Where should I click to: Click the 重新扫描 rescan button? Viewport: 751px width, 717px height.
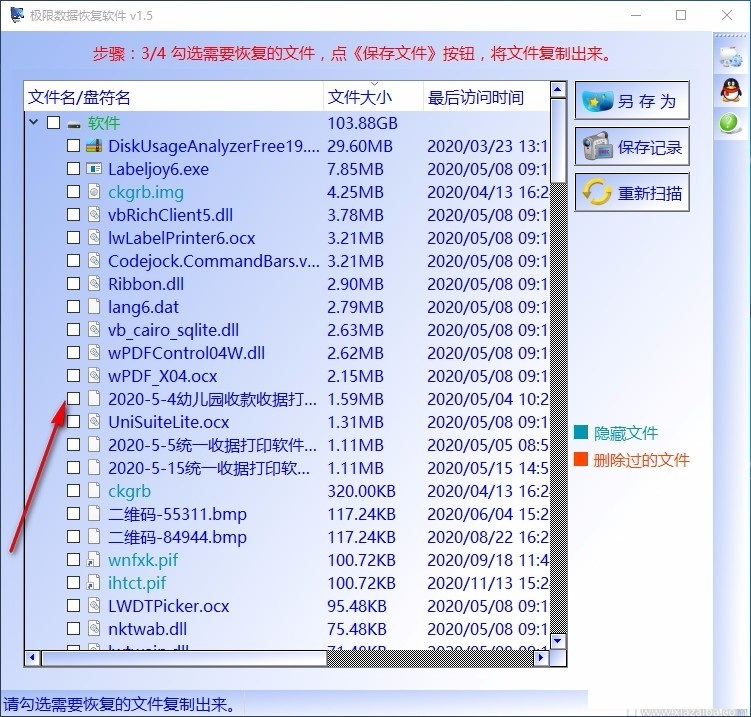click(632, 193)
